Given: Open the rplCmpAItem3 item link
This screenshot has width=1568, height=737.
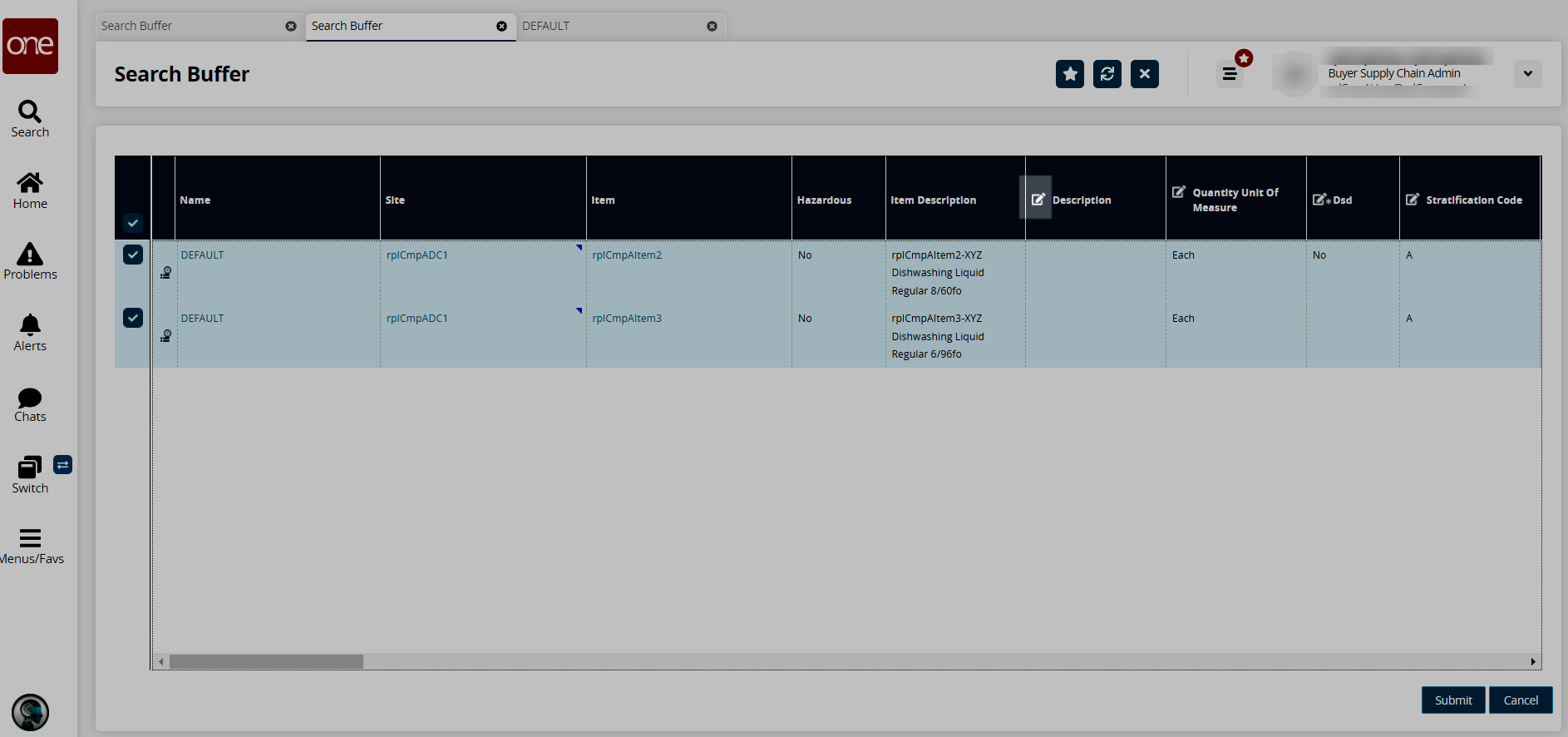Looking at the screenshot, I should [x=627, y=319].
